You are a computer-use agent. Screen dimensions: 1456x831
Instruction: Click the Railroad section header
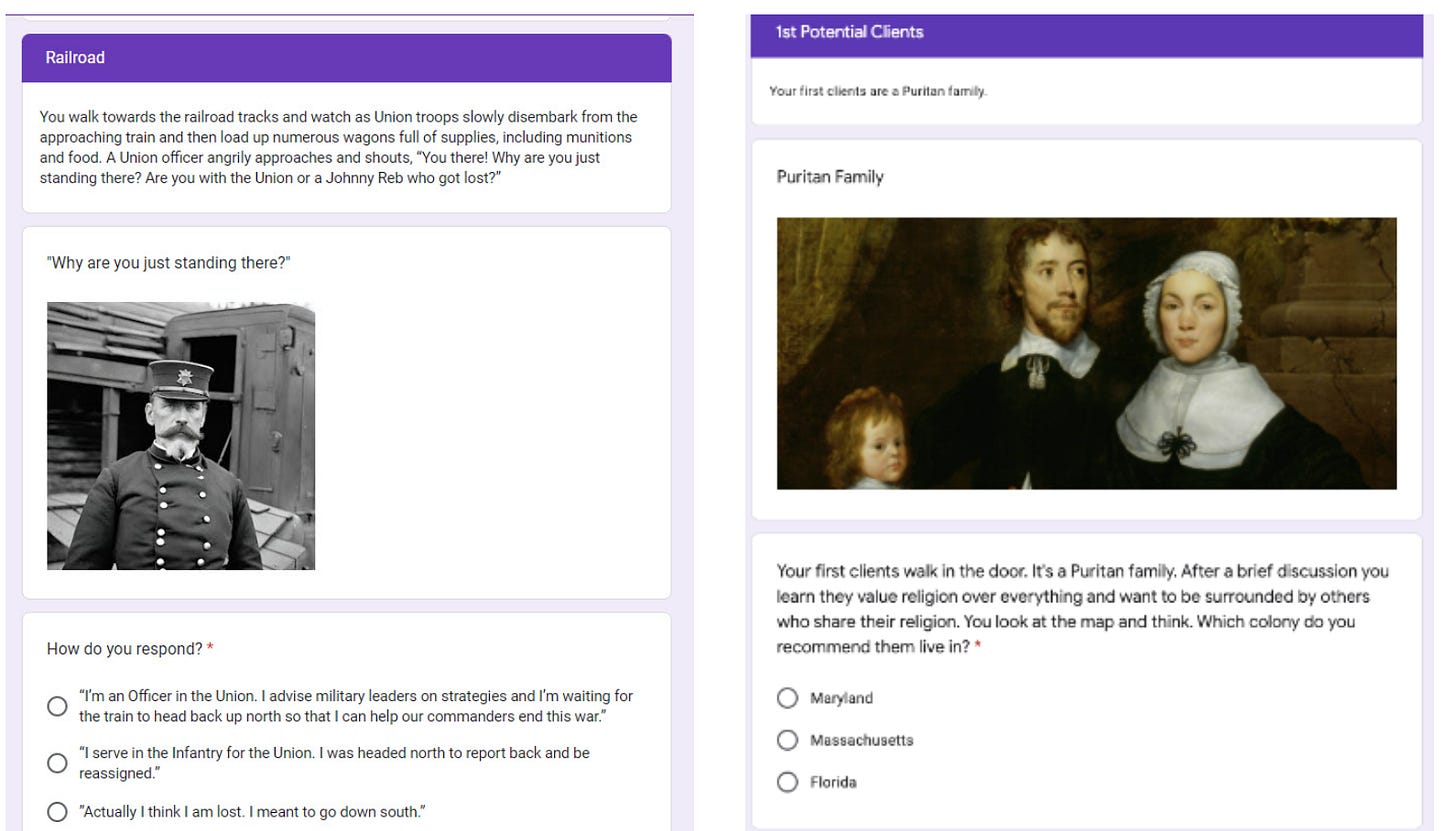(347, 58)
